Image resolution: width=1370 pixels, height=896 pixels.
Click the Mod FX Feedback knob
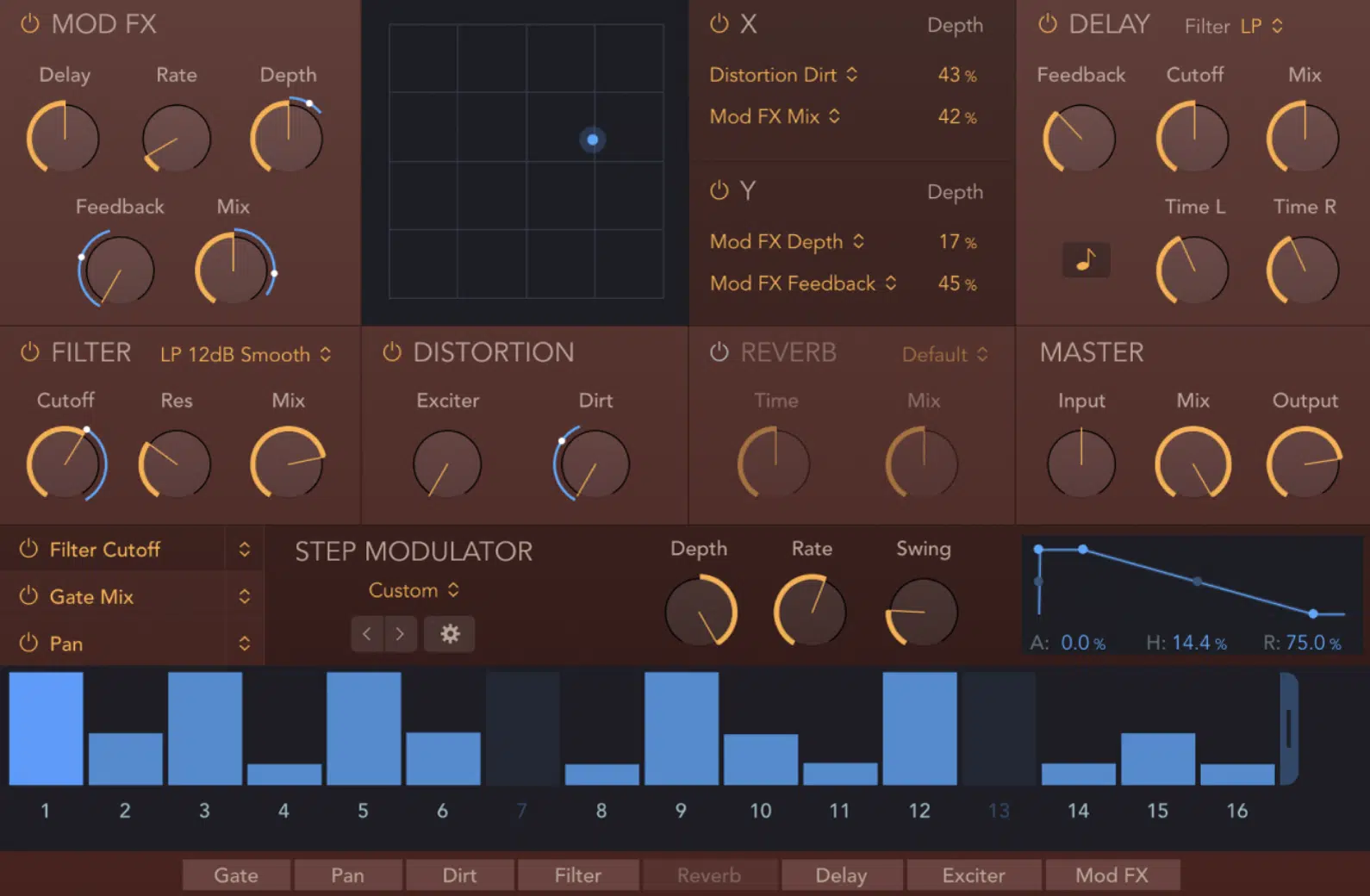pyautogui.click(x=118, y=270)
